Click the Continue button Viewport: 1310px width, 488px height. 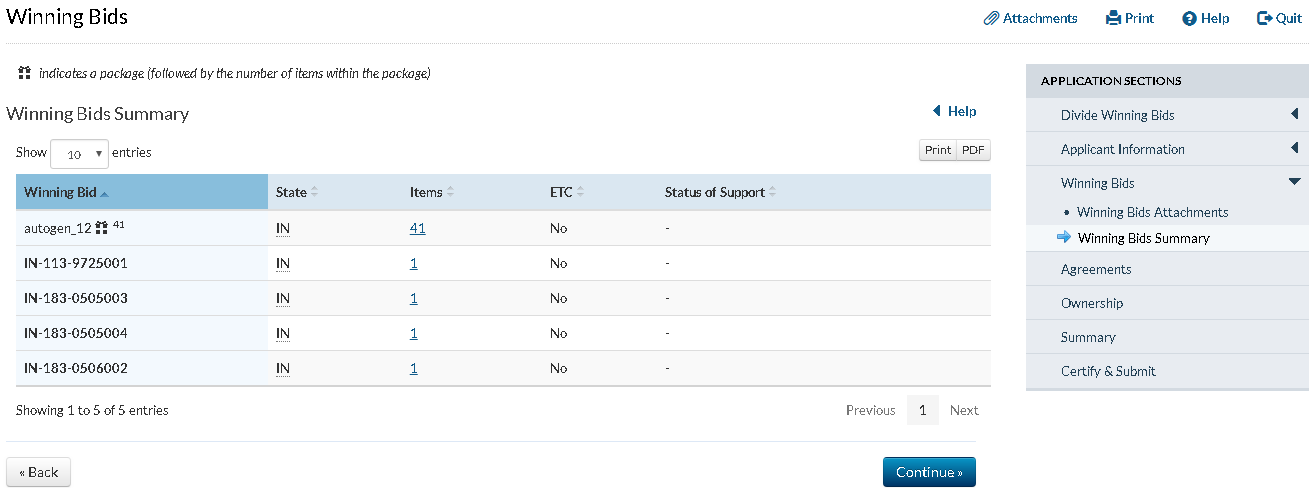pos(929,472)
